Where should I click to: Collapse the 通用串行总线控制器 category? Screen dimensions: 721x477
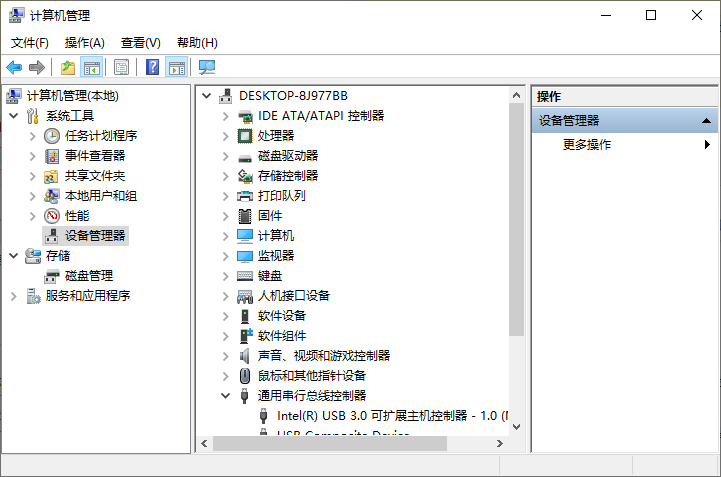pyautogui.click(x=225, y=396)
